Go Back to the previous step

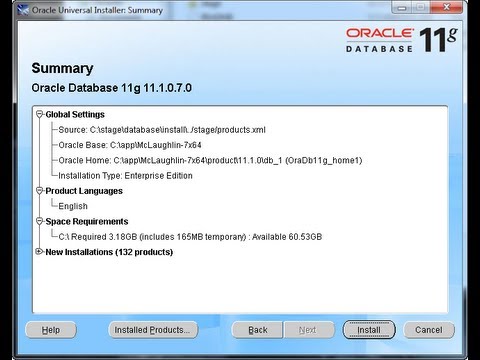(257, 330)
